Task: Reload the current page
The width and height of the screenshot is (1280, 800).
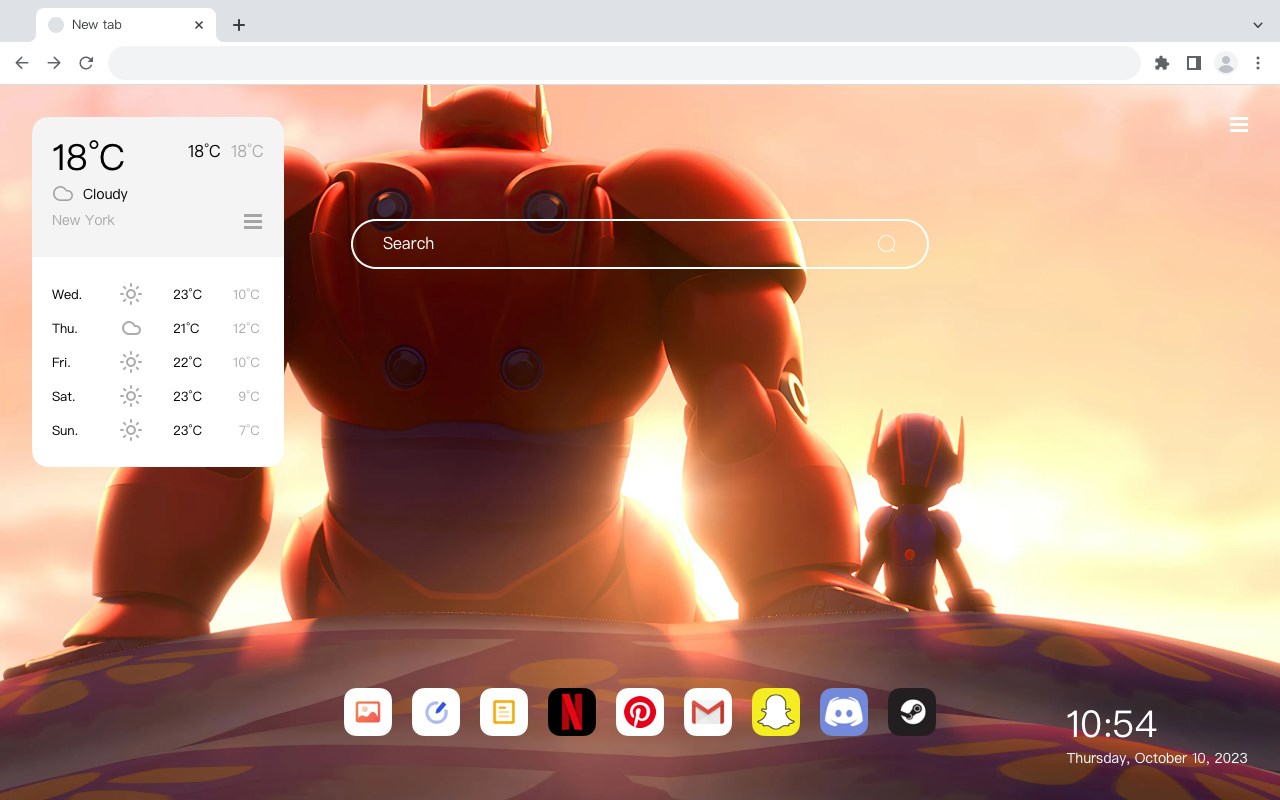Action: (86, 63)
